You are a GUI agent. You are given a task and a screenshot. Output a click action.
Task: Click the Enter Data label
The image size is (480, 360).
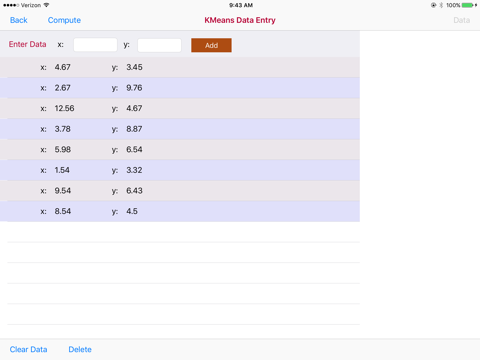tap(27, 44)
